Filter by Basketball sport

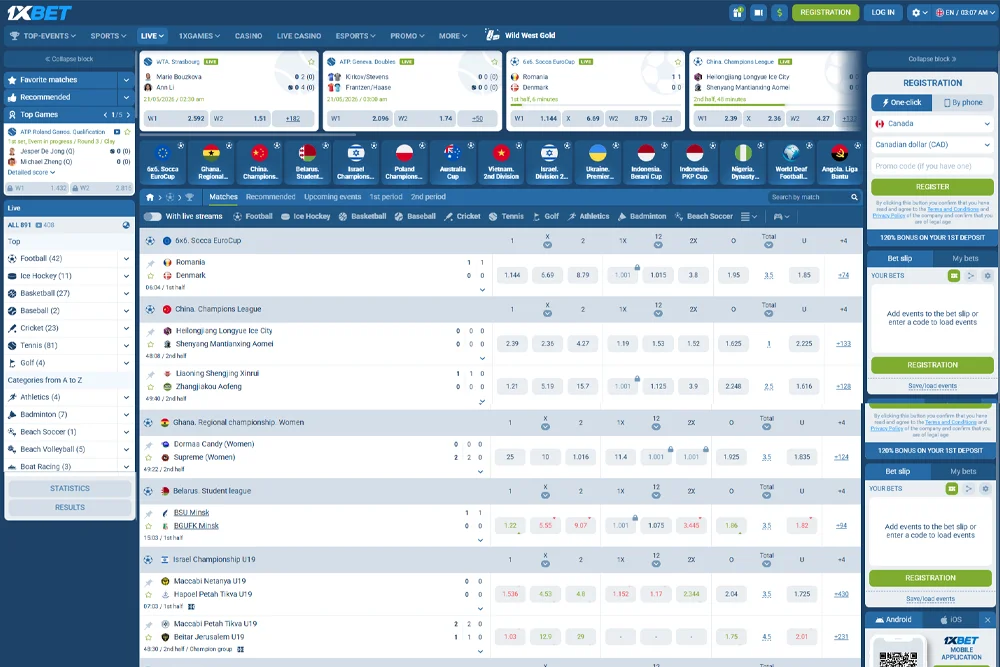(362, 216)
